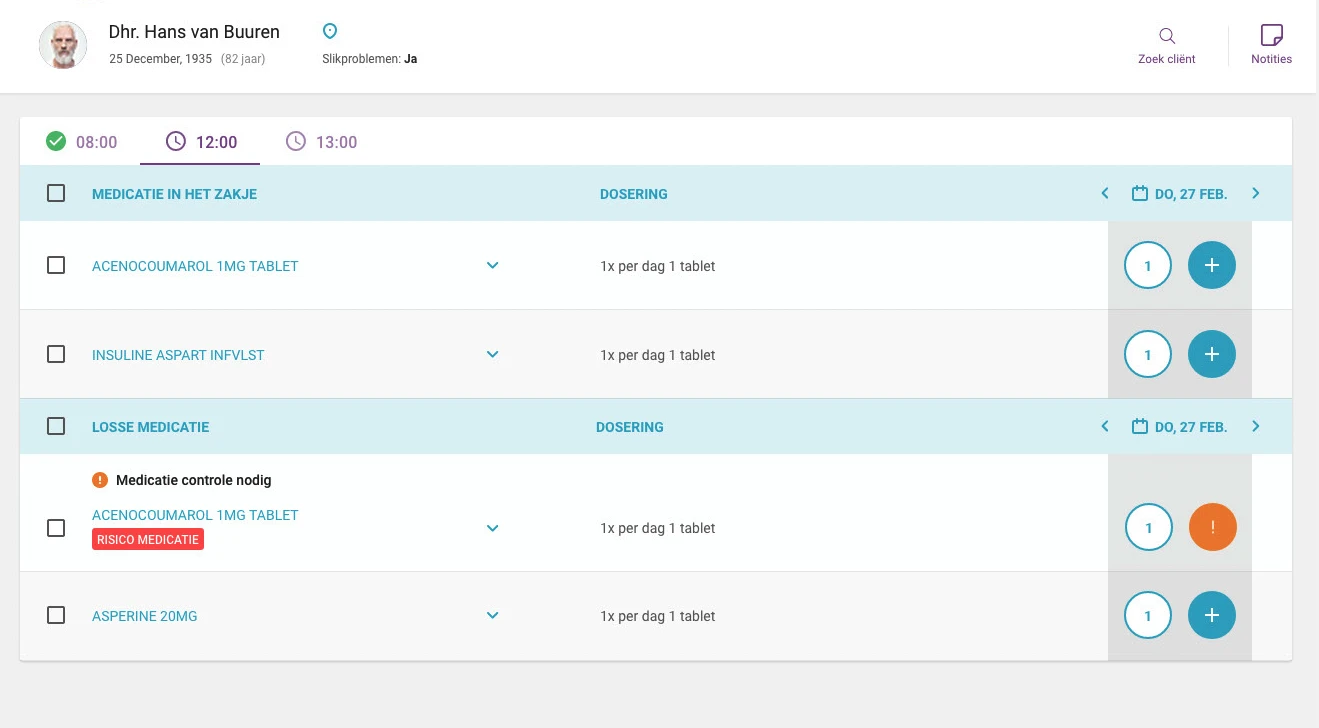Click Hans van Buuren's profile photo

63,45
